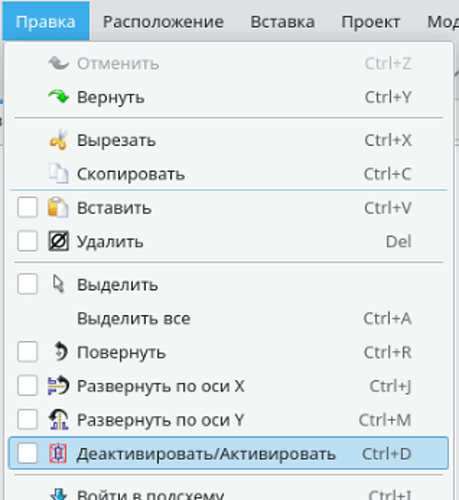Choose Выделить все entry

pyautogui.click(x=228, y=318)
